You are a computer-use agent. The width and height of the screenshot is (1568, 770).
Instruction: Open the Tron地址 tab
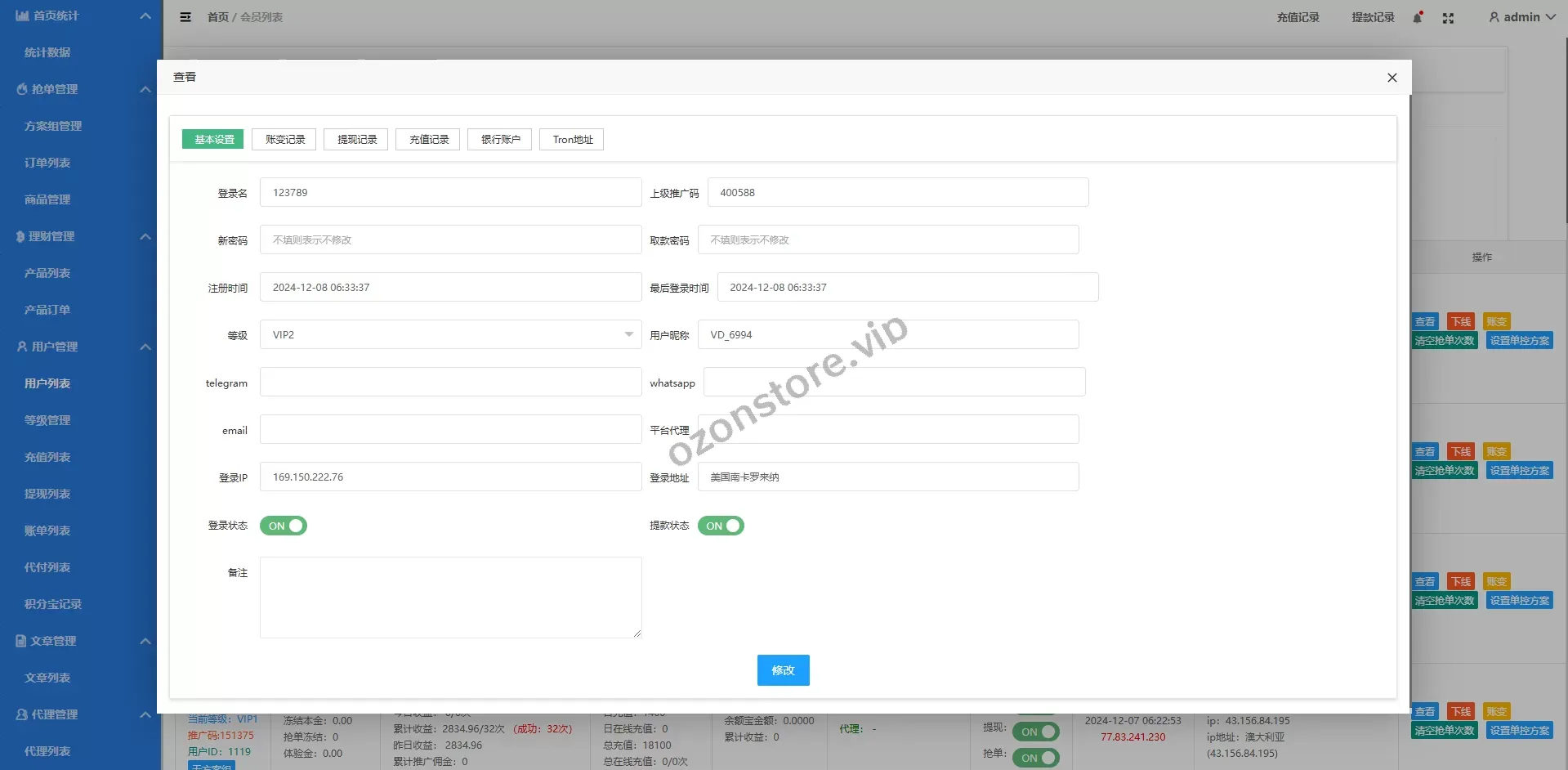[572, 140]
